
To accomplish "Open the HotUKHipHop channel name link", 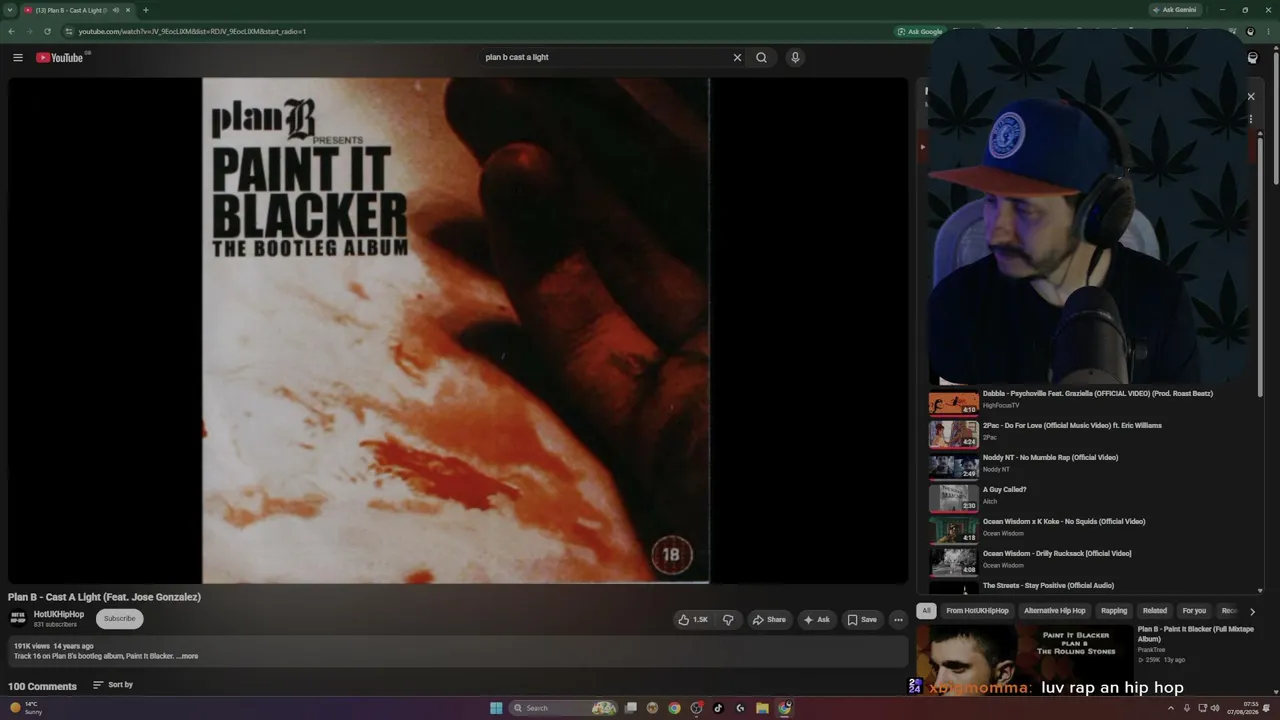I will coord(59,615).
